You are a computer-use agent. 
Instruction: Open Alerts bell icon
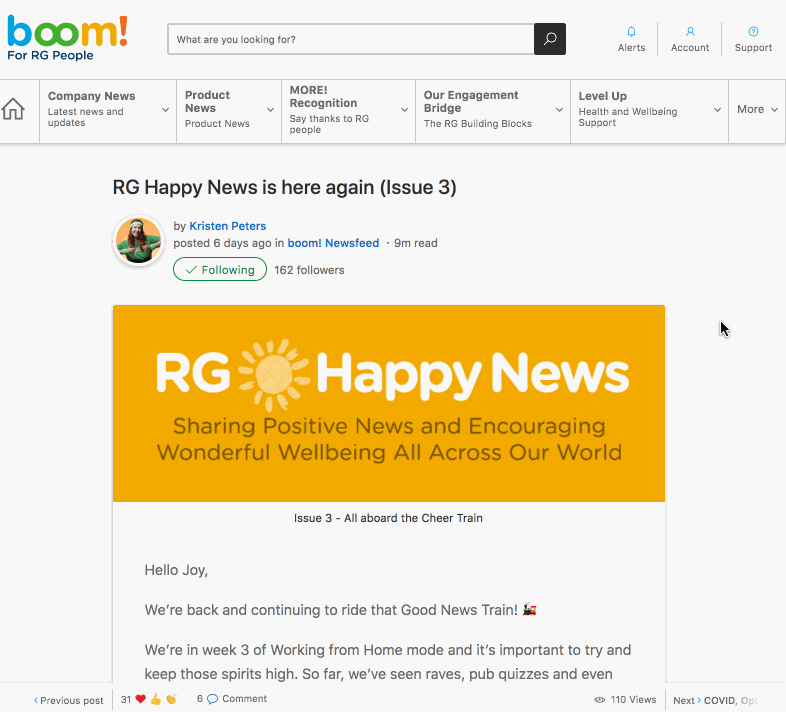coord(631,32)
